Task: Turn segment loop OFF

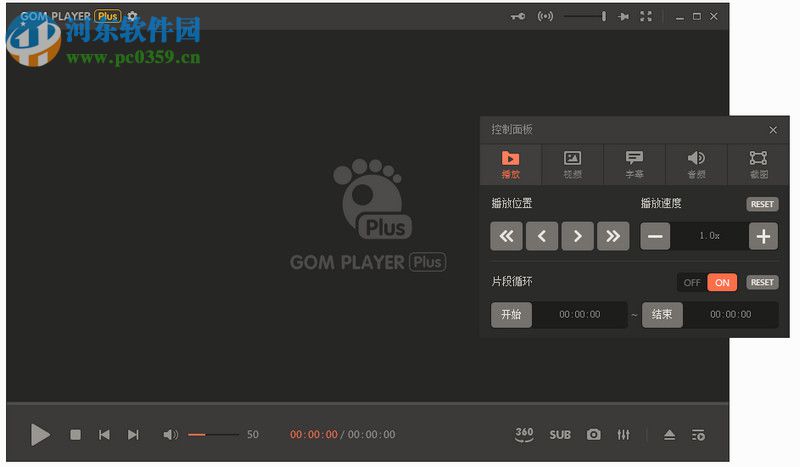Action: coord(692,282)
